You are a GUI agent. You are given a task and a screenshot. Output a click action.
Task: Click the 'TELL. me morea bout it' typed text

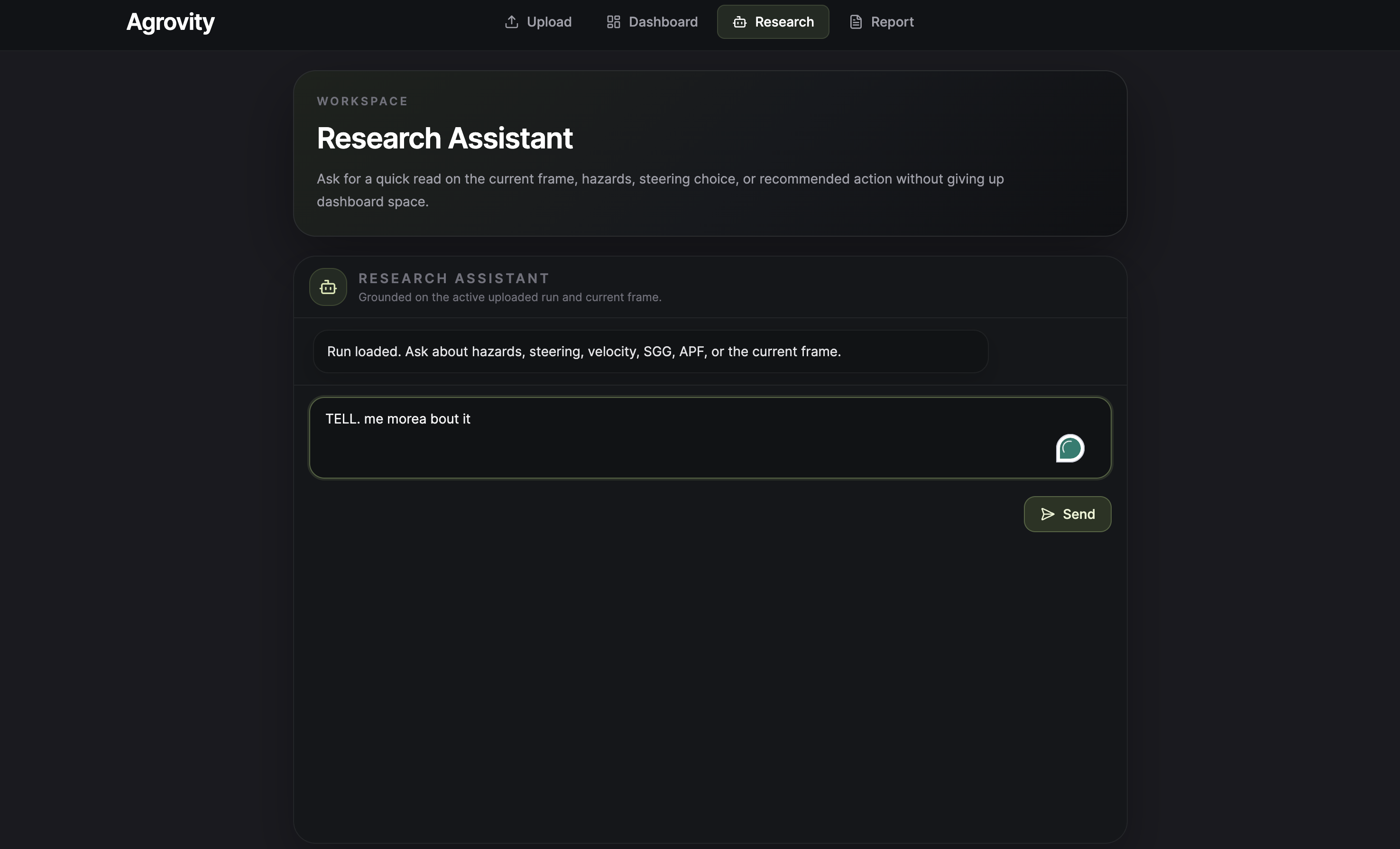tap(398, 419)
